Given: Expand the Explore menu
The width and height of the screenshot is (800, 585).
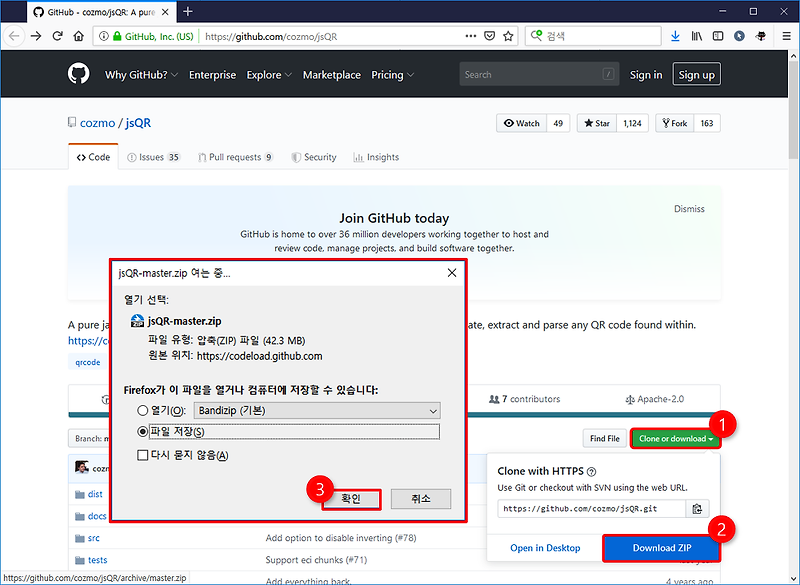Looking at the screenshot, I should coord(269,75).
